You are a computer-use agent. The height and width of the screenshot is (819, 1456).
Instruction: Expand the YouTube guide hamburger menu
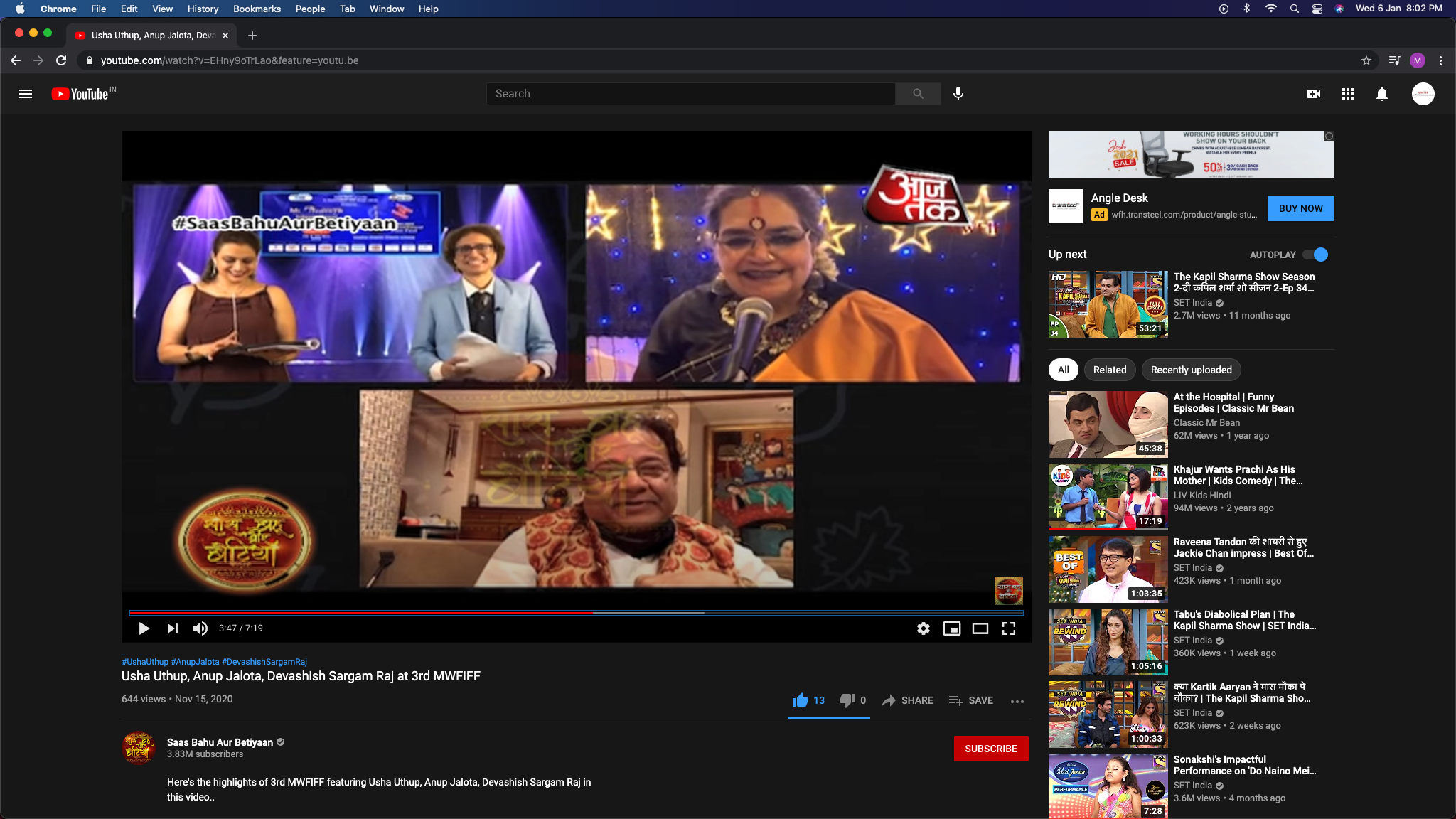(x=26, y=94)
